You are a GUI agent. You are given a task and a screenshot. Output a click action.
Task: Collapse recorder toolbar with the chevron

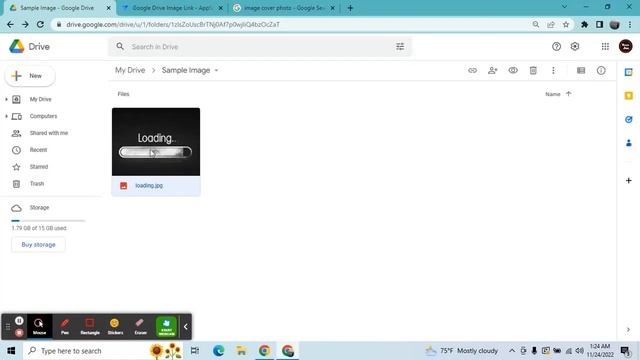tap(186, 327)
